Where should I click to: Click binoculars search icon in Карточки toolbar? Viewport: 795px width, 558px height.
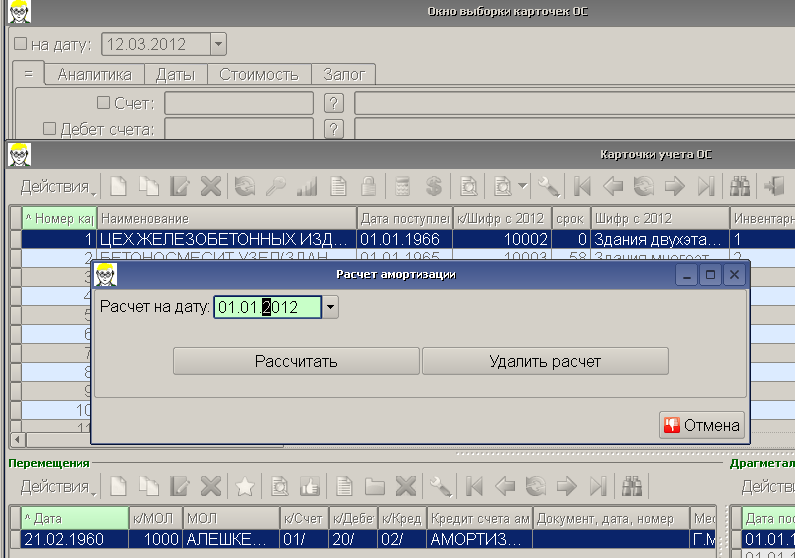tap(740, 186)
